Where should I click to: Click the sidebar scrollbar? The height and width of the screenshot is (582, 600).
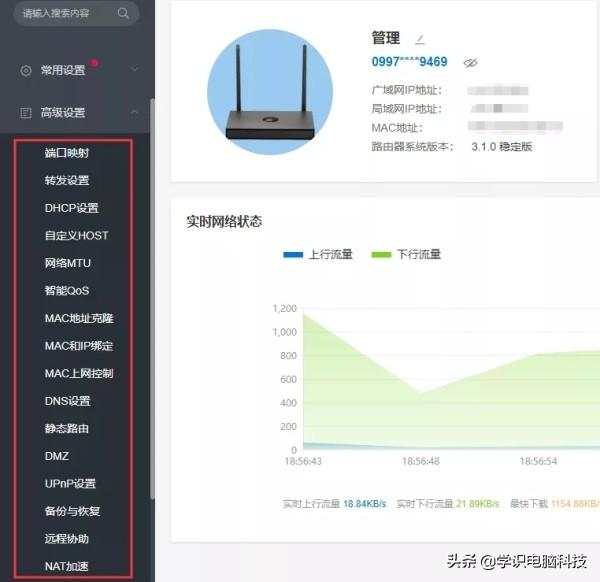tap(152, 298)
